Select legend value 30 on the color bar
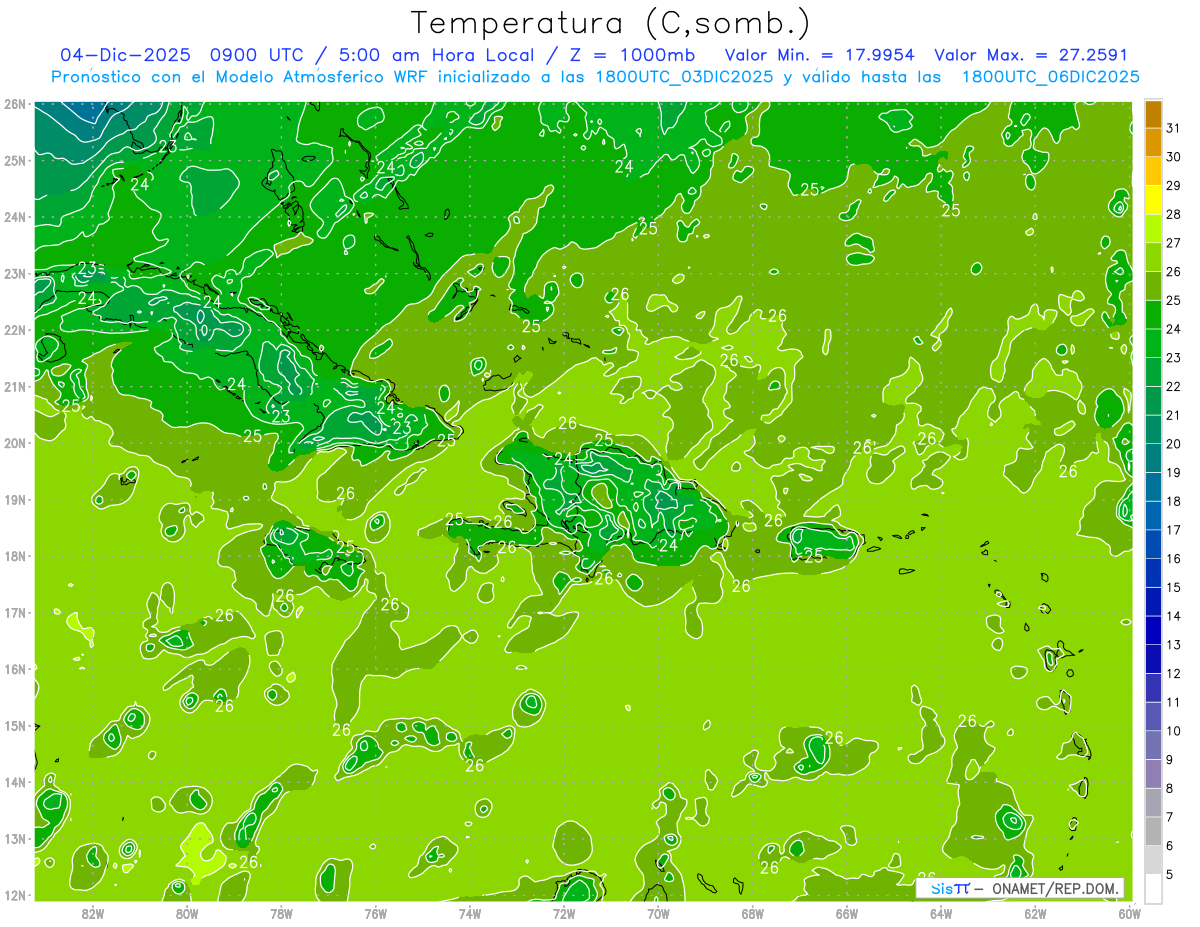This screenshot has width=1200, height=927. coord(1173,157)
